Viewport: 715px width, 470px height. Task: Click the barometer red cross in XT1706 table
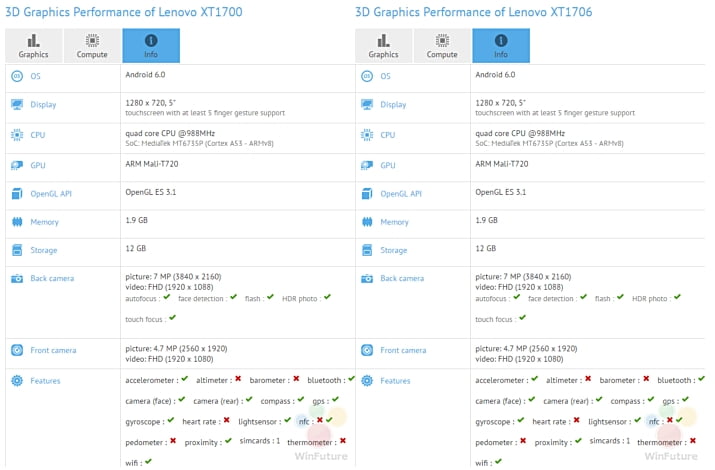pos(646,379)
